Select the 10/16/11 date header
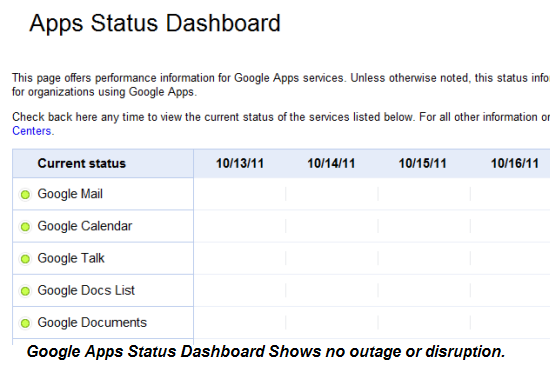Screen dimensions: 550x381 [x=515, y=163]
